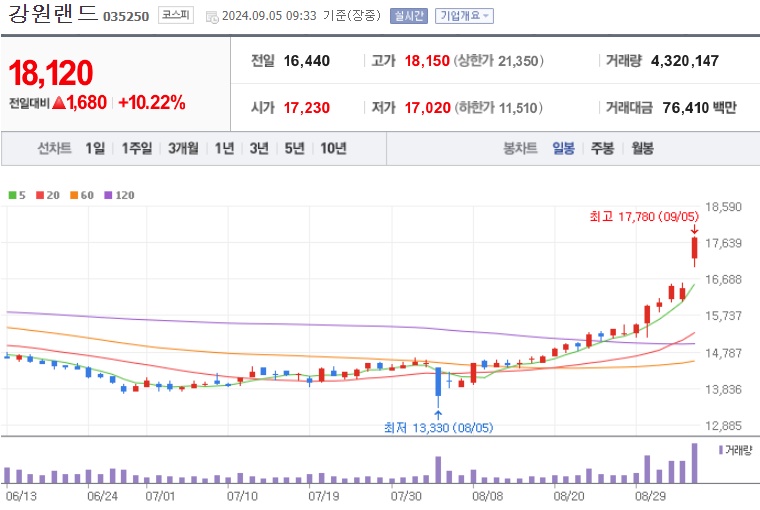This screenshot has width=760, height=510.
Task: Click the 거래대금 value 76,410 백만
Action: [x=699, y=108]
